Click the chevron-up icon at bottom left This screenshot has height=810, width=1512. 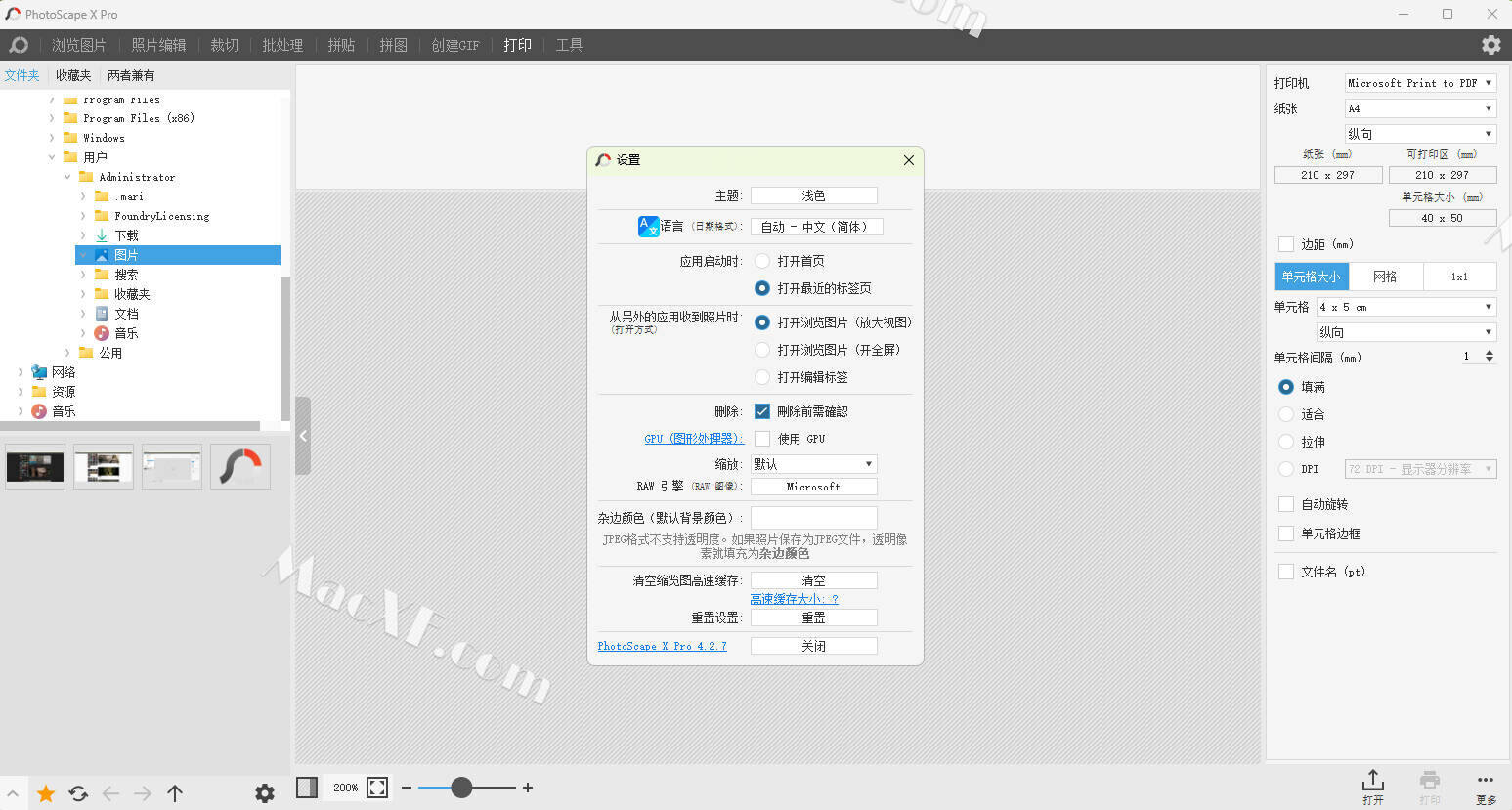13,793
